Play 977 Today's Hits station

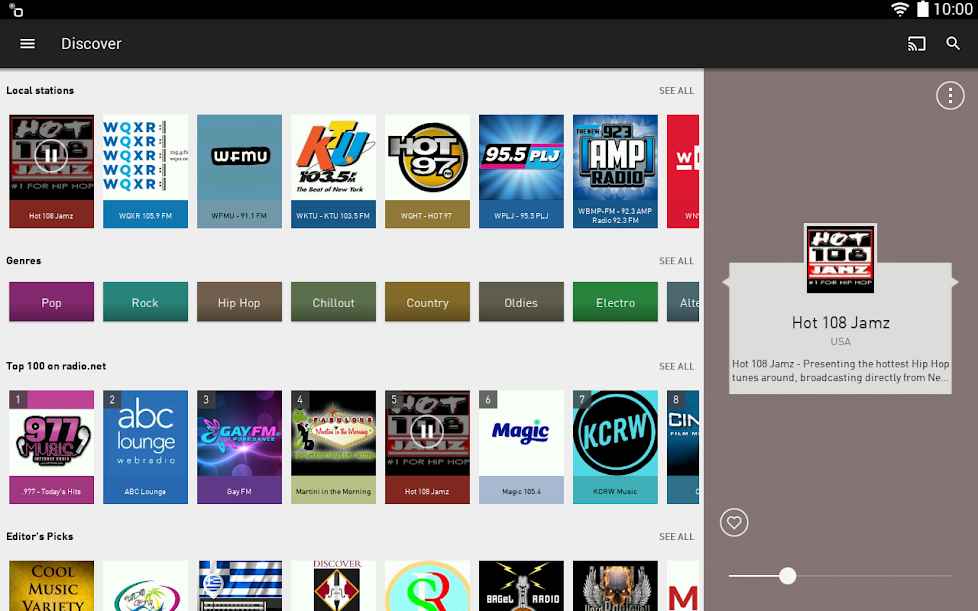tap(51, 447)
